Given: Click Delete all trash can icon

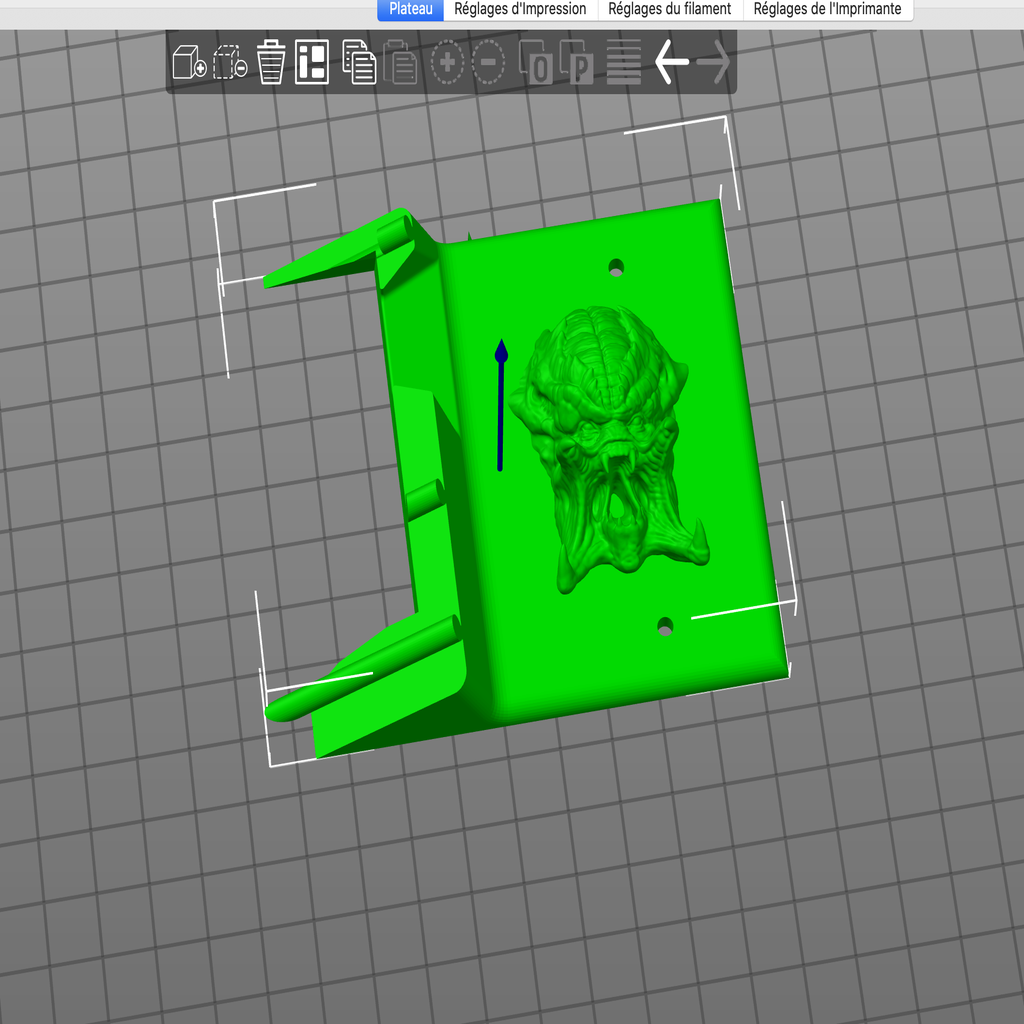Looking at the screenshot, I should [270, 62].
